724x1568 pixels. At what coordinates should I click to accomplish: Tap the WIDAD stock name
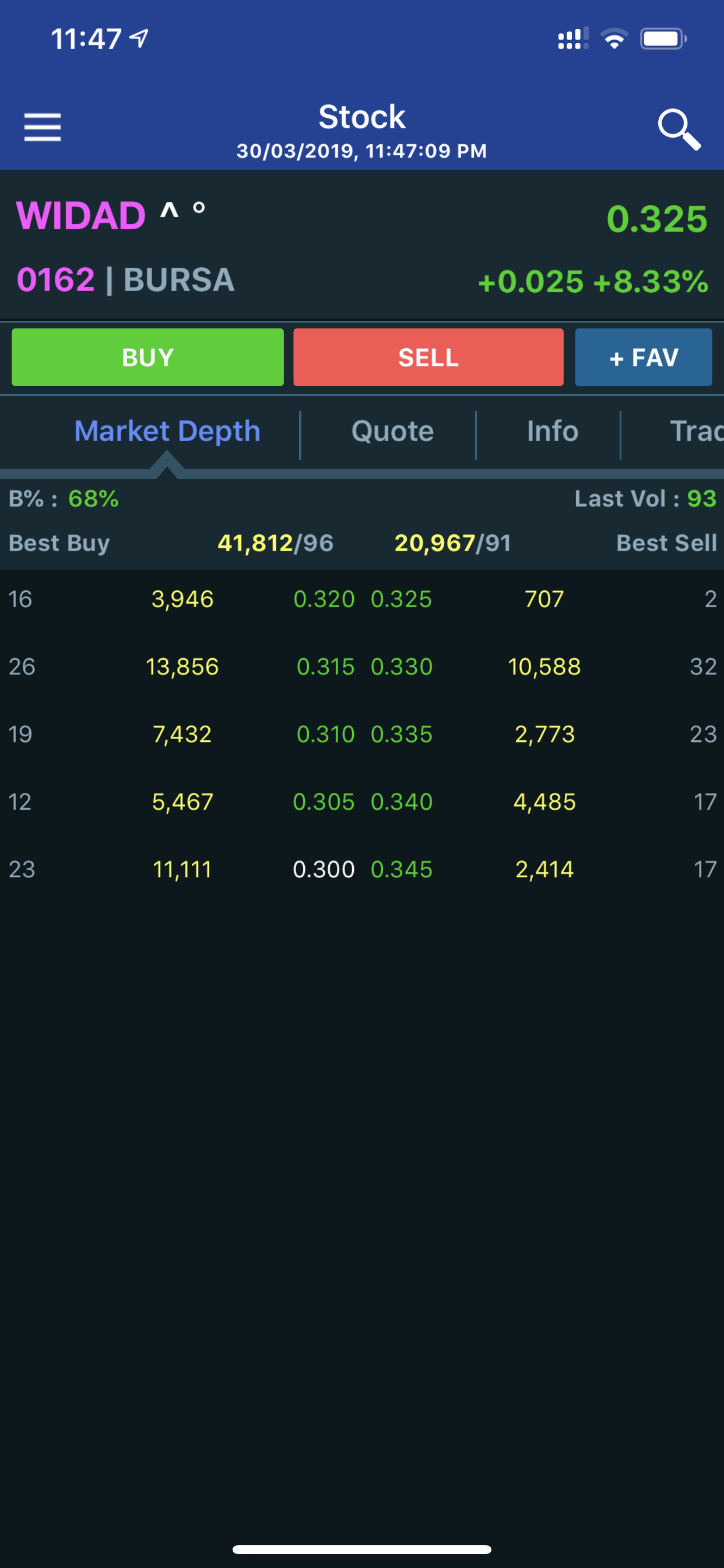click(x=81, y=215)
